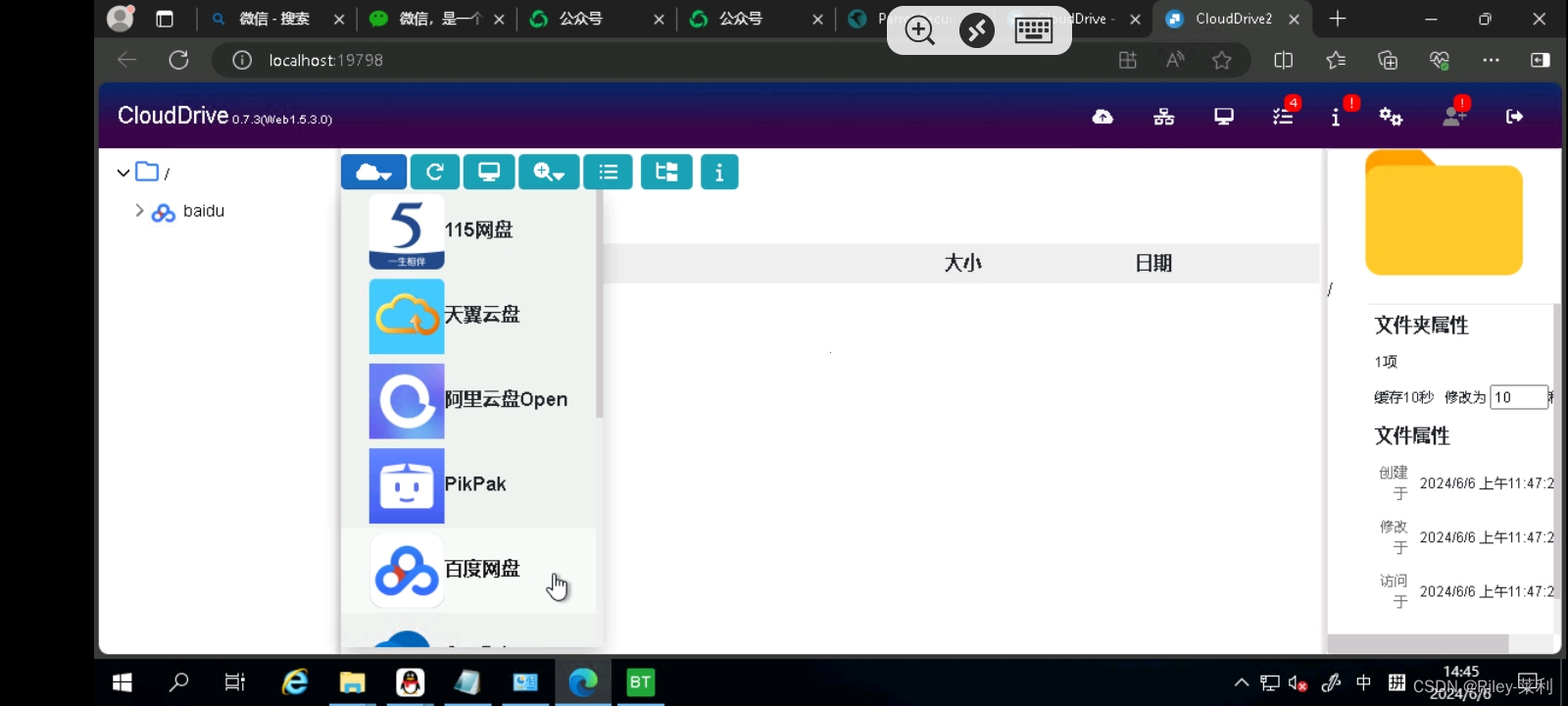
Task: Switch to list view in file toolbar
Action: pyautogui.click(x=608, y=173)
